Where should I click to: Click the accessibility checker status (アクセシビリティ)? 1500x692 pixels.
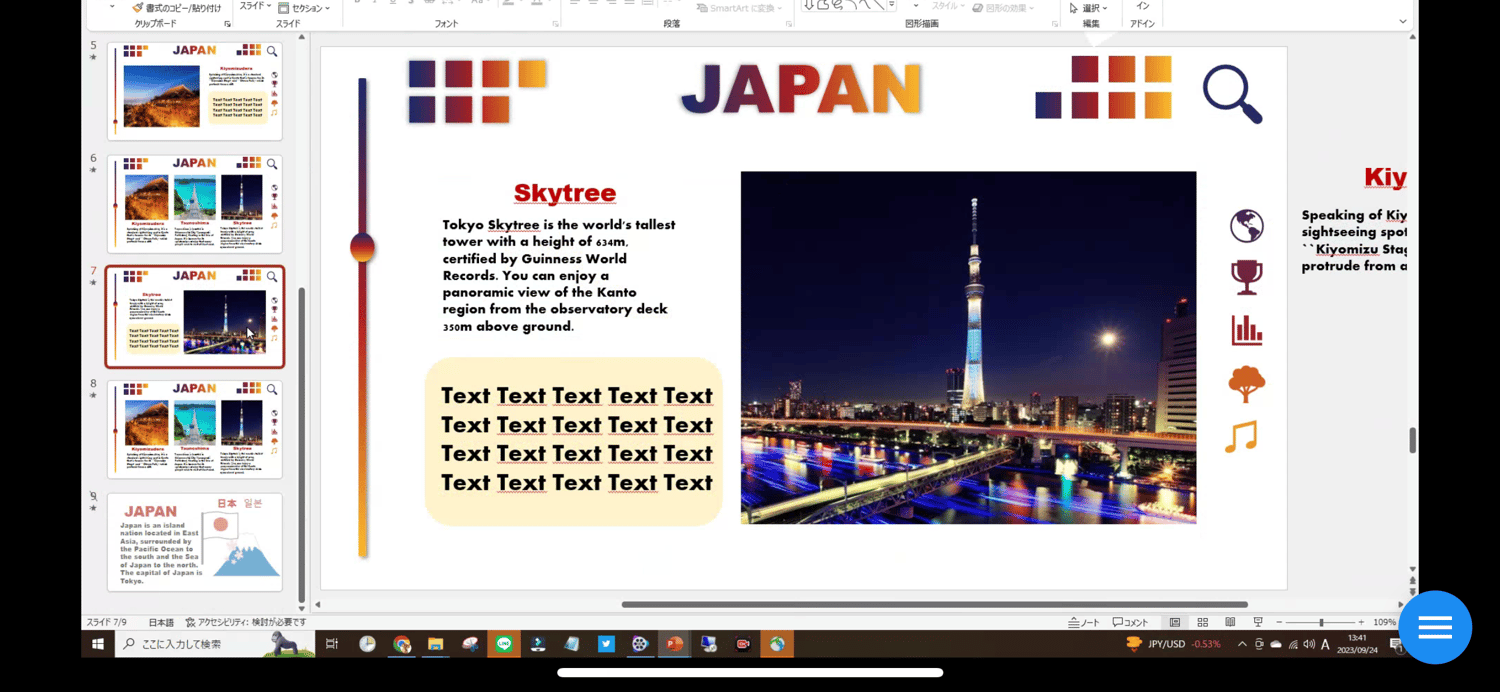click(245, 622)
